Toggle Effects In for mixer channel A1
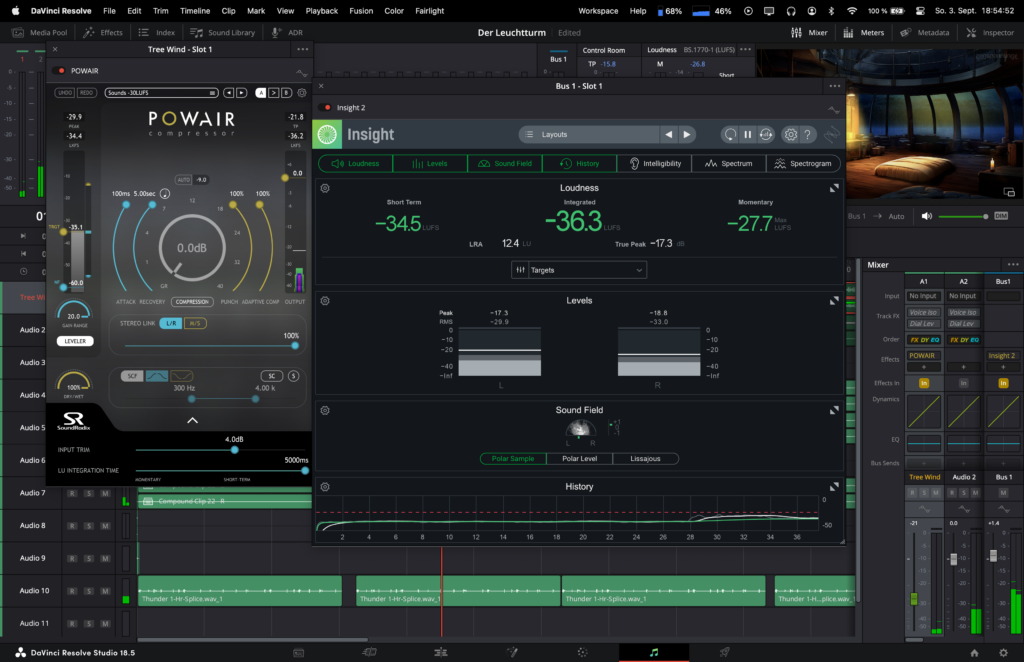 click(x=924, y=383)
